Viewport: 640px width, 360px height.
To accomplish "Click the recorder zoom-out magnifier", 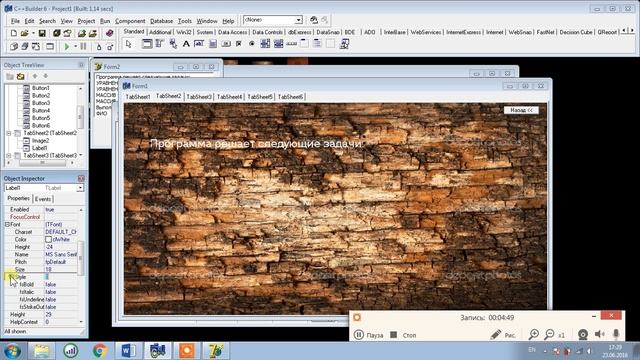I will 549,335.
